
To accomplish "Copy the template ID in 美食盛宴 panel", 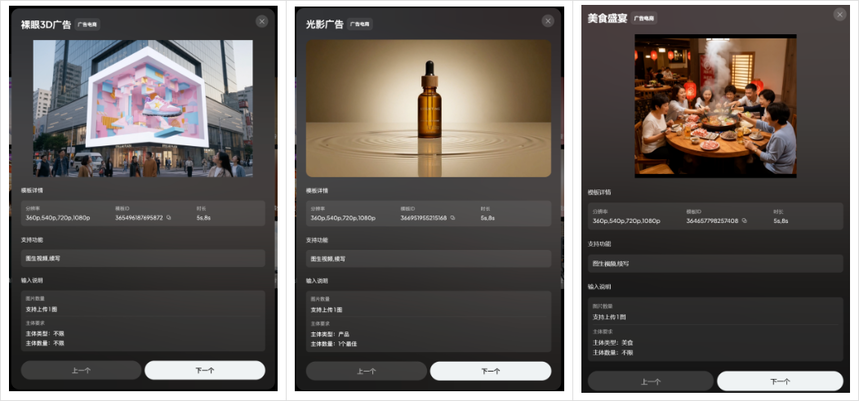I will (x=745, y=220).
